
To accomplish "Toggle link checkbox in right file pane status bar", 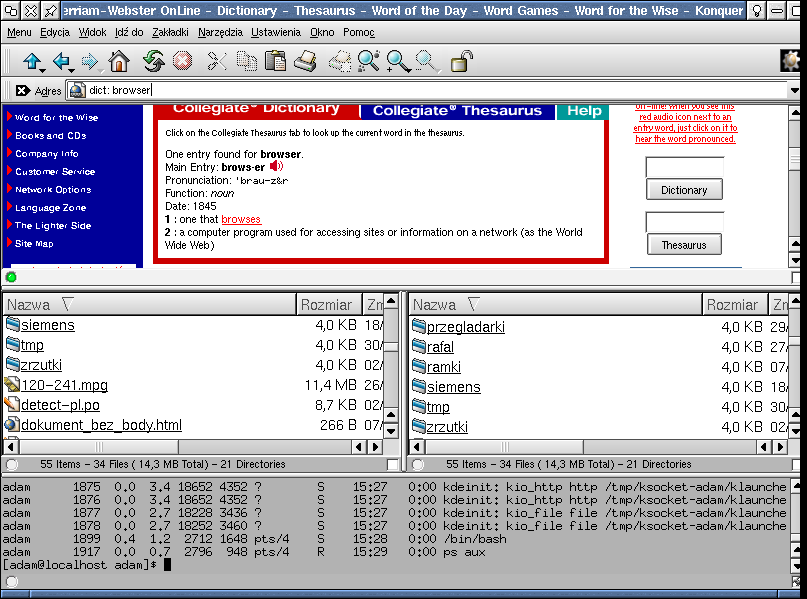I will coord(797,464).
